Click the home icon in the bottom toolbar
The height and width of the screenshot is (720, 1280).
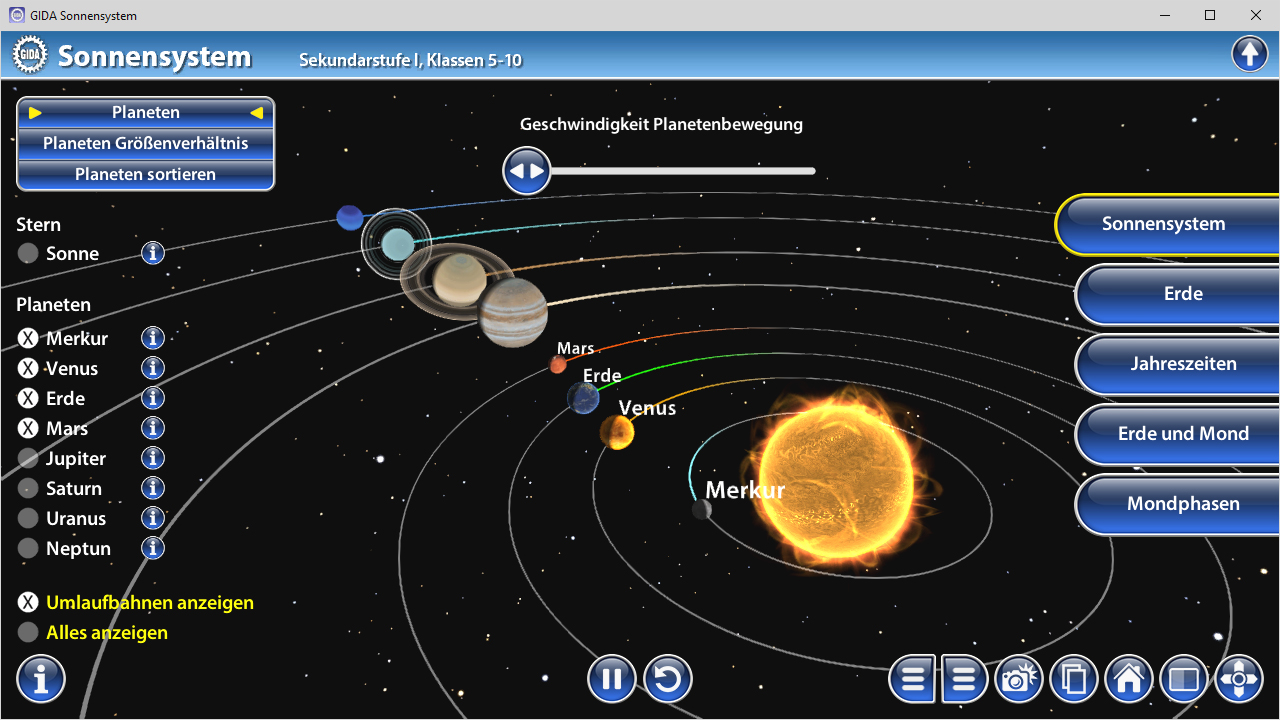1128,680
